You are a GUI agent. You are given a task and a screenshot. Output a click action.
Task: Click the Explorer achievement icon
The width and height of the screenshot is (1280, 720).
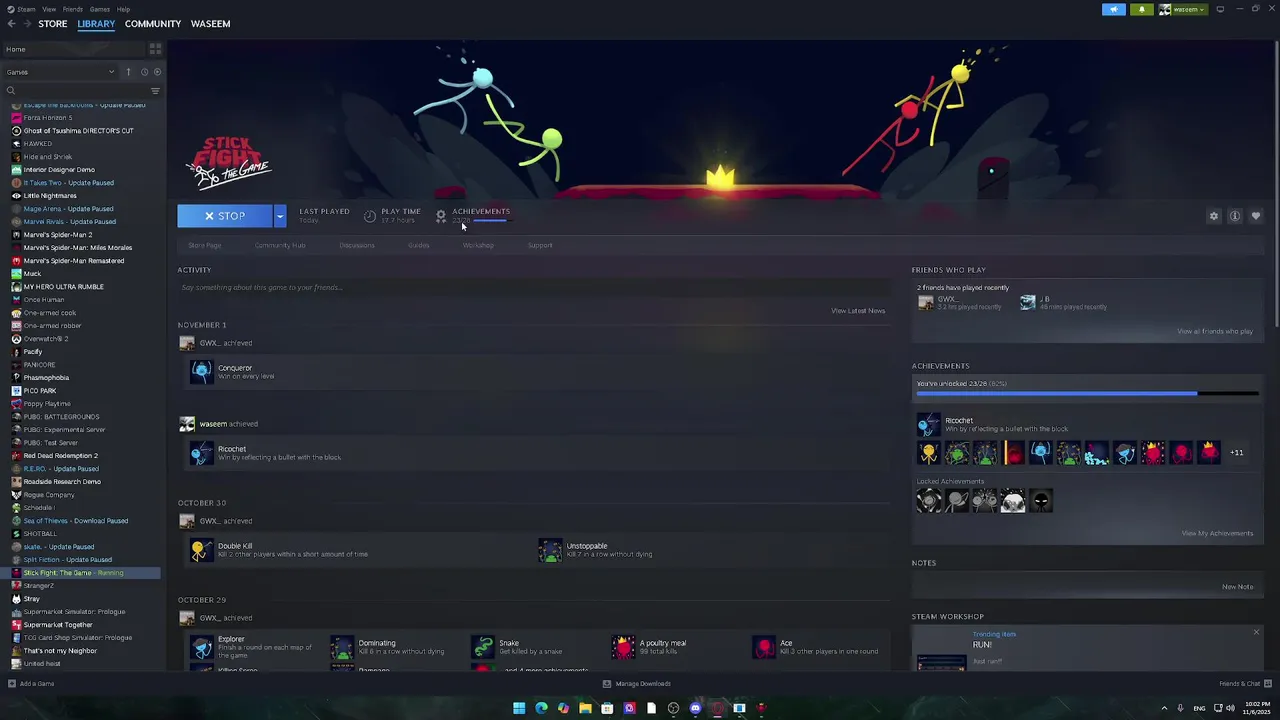202,647
